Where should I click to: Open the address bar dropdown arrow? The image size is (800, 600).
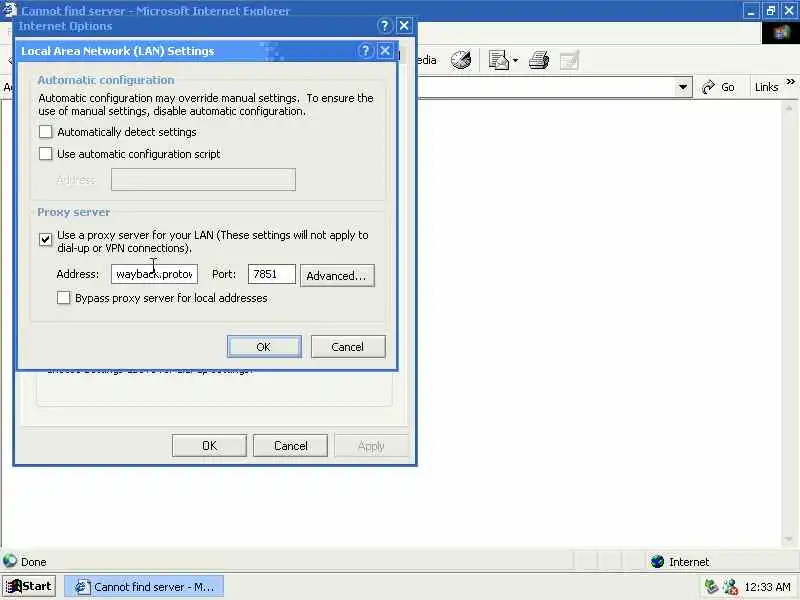click(682, 87)
